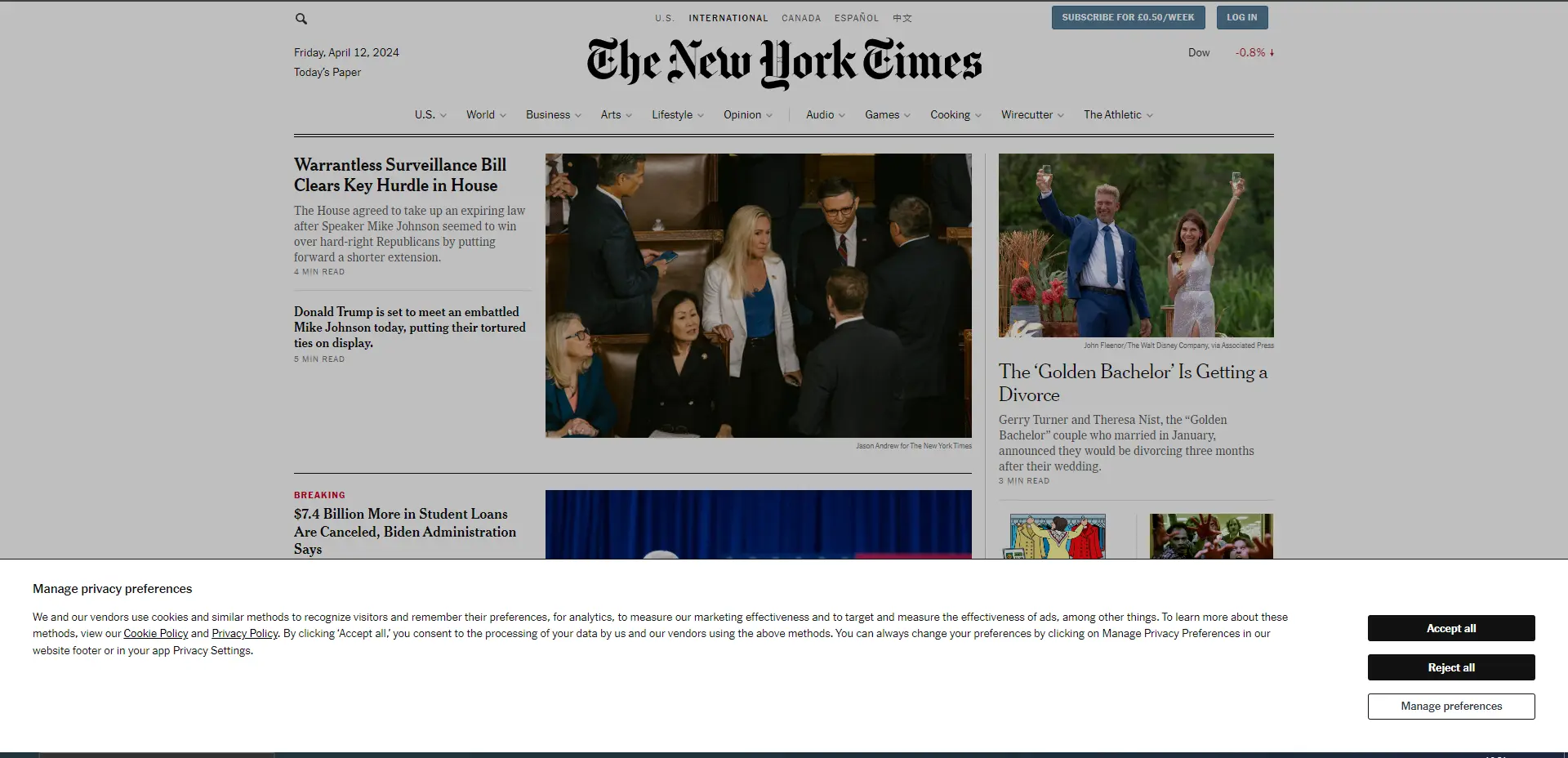Click the New York Times logo
The height and width of the screenshot is (758, 1568).
click(784, 64)
